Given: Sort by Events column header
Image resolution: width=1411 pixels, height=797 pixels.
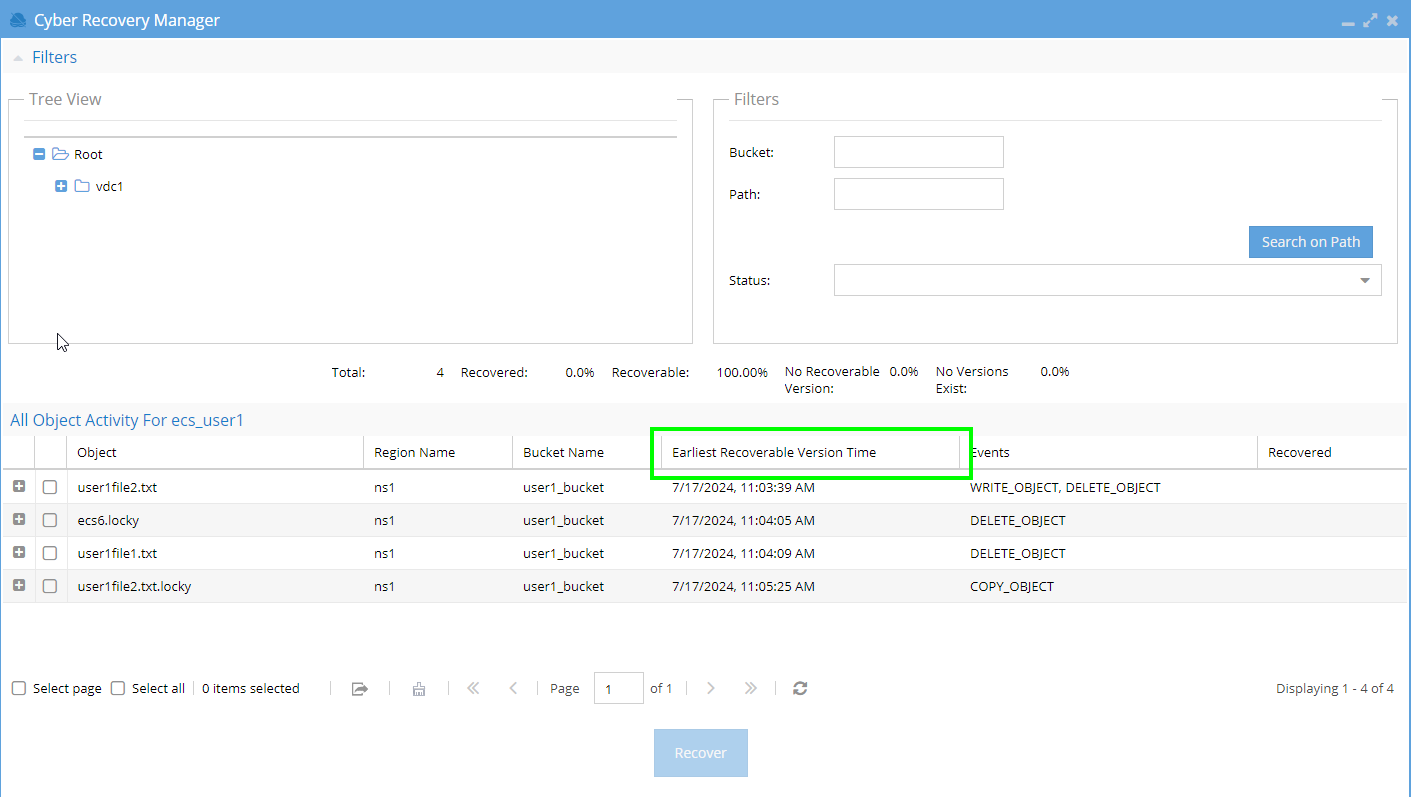Looking at the screenshot, I should coord(1108,452).
